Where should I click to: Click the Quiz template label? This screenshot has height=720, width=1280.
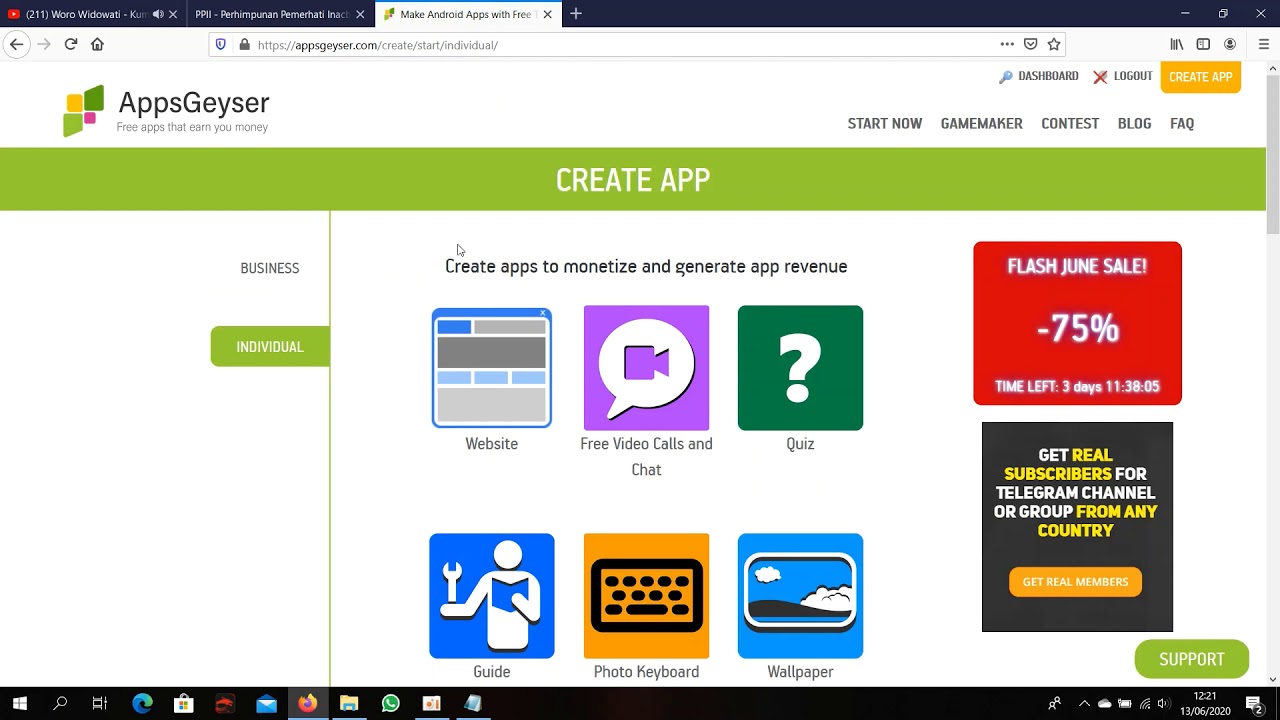pos(800,444)
